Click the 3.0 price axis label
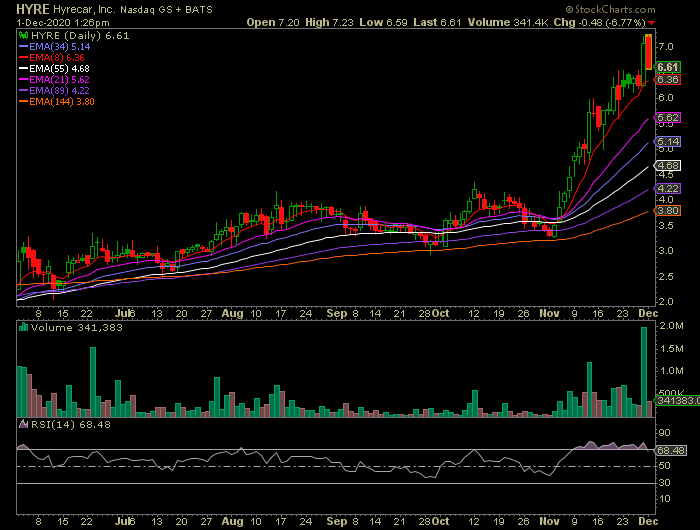Viewport: 700px width, 530px height. (666, 250)
